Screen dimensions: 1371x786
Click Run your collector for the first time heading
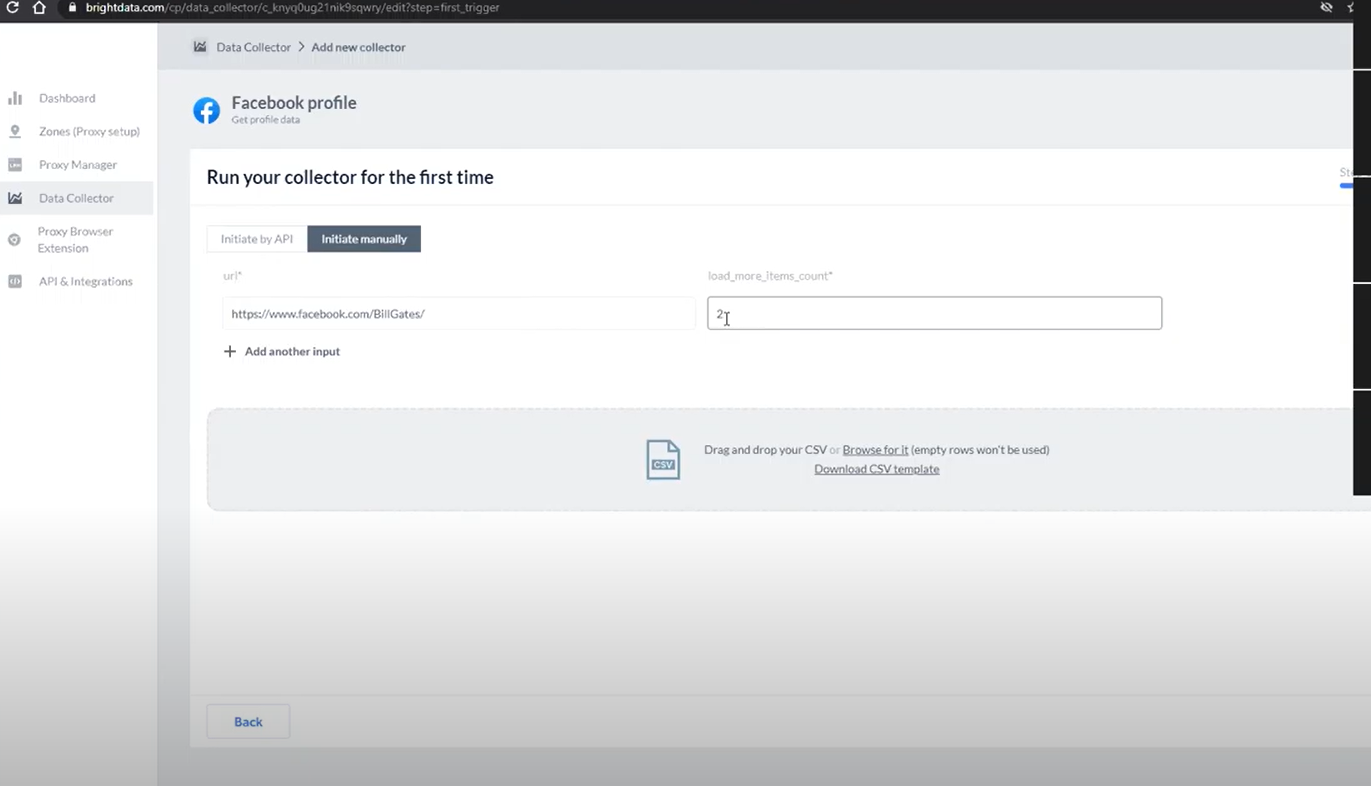click(350, 177)
